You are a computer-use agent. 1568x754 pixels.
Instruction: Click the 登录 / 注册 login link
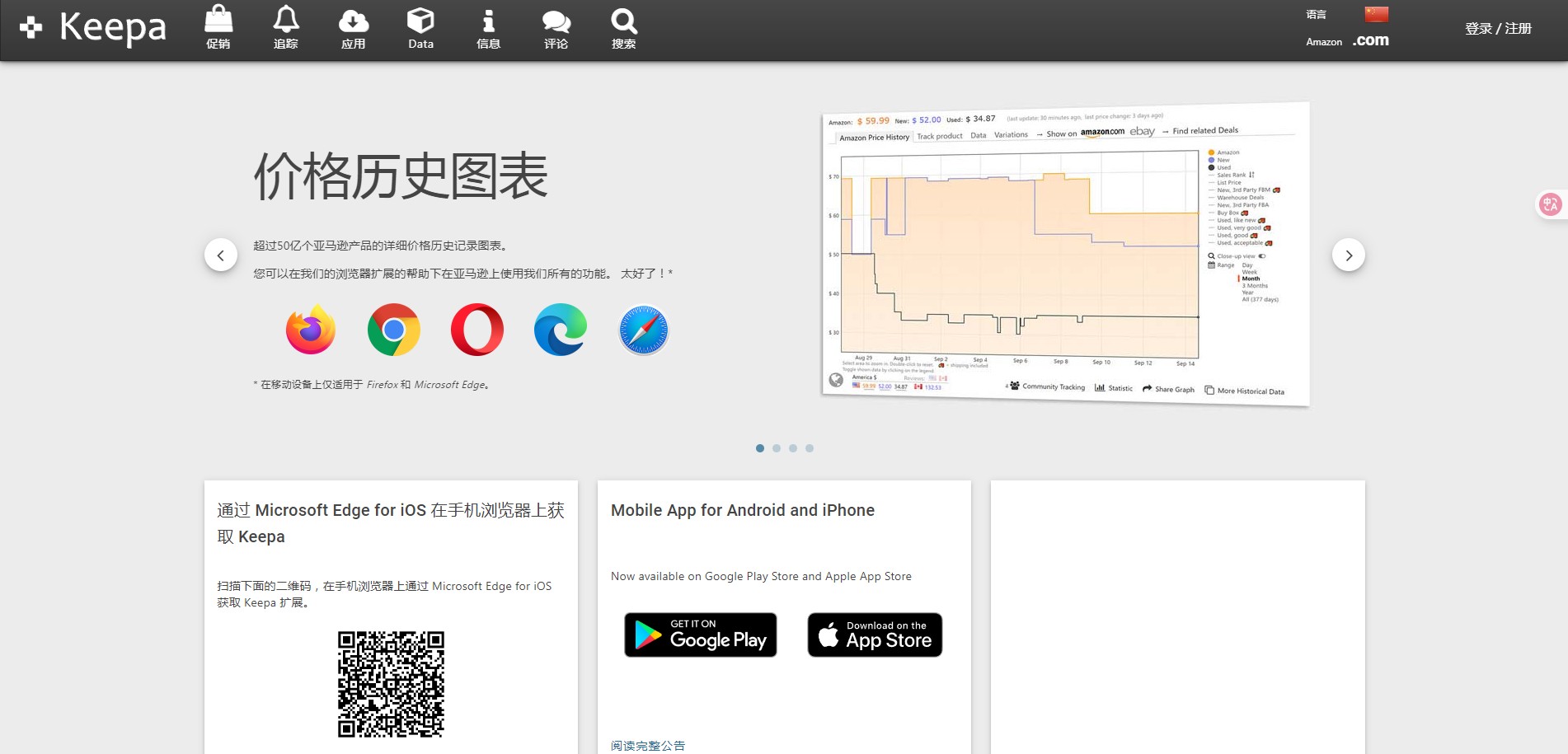1498,29
